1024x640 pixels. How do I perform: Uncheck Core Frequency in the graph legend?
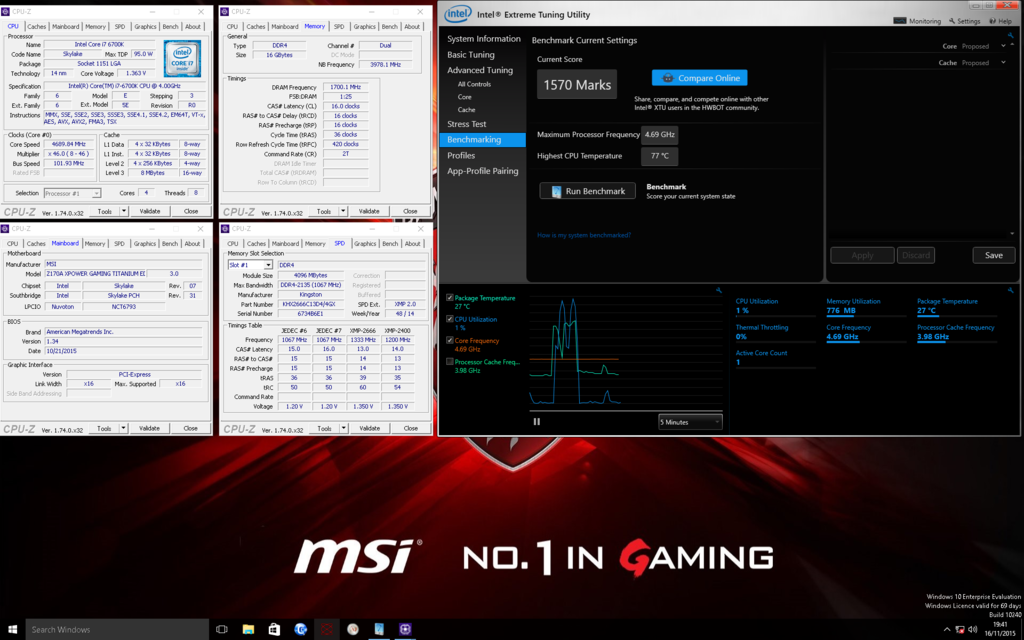tap(450, 340)
